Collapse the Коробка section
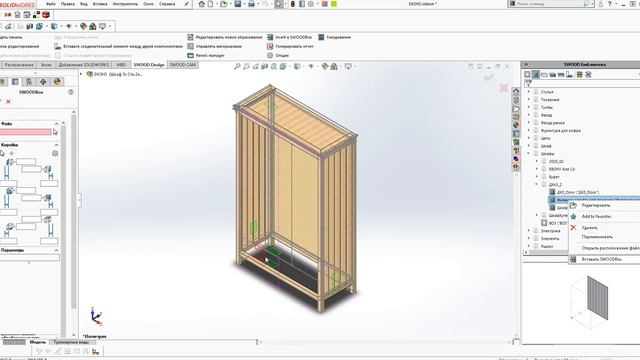The height and width of the screenshot is (360, 640). (56, 145)
